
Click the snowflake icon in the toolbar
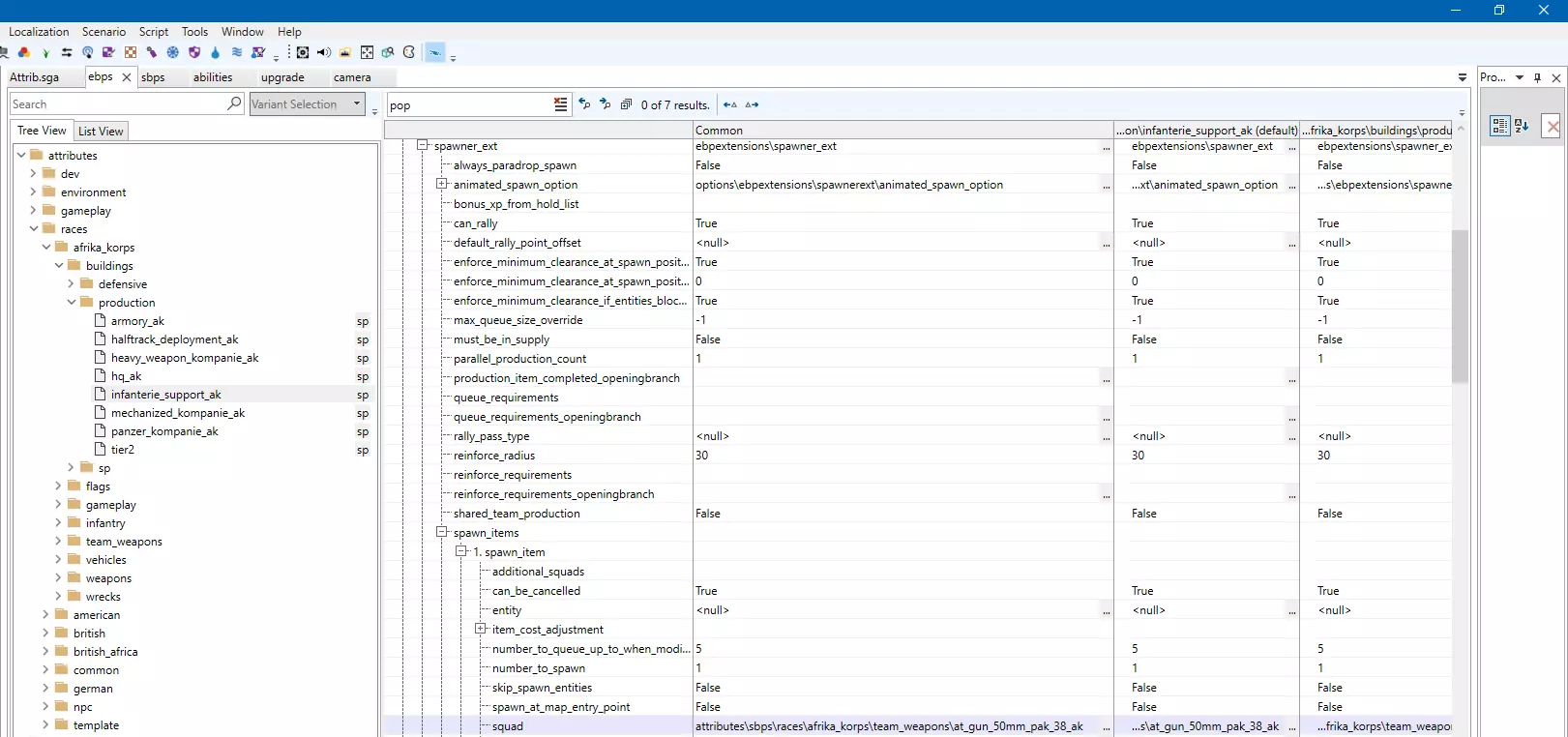[172, 52]
